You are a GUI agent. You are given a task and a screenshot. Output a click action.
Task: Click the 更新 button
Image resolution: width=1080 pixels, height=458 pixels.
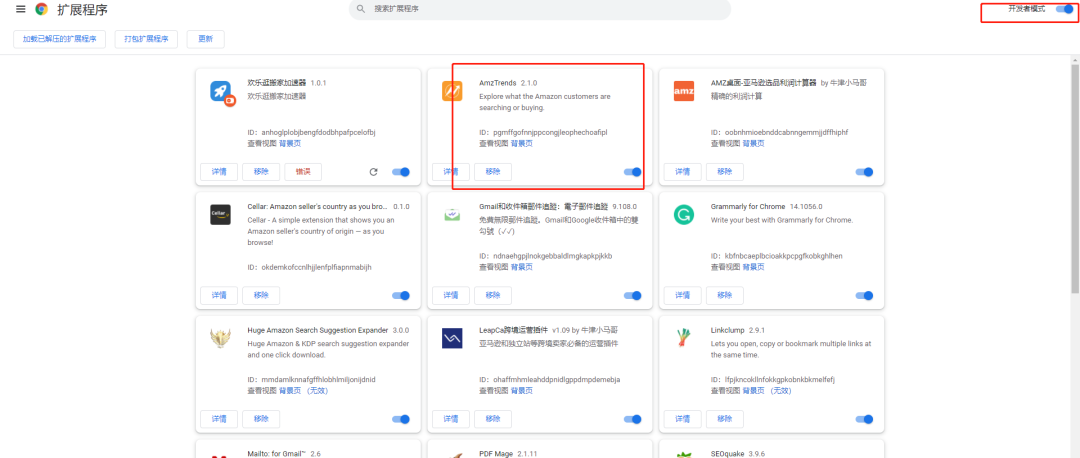click(x=205, y=39)
